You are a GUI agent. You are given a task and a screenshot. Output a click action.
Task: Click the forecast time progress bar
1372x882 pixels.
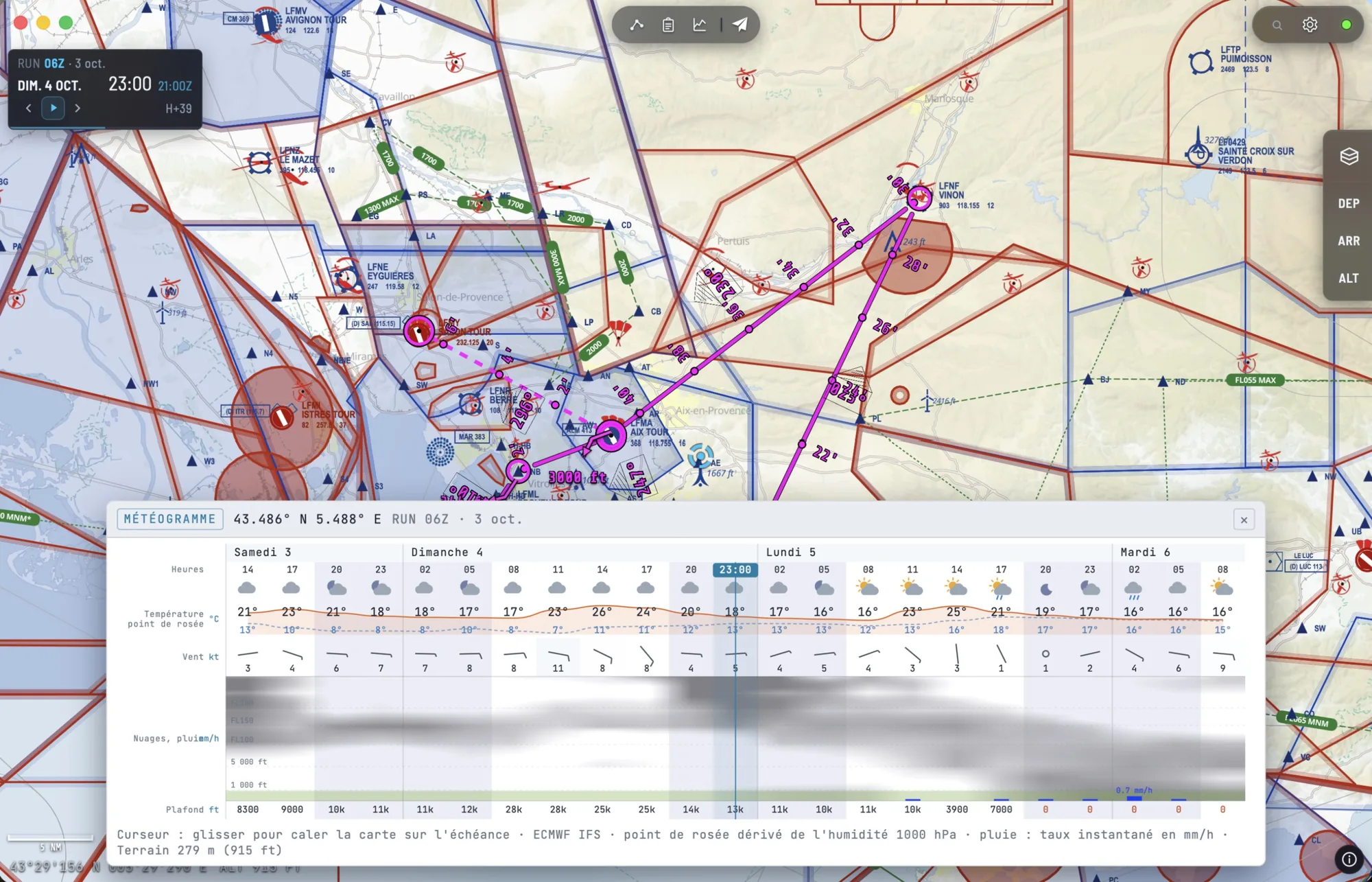tap(105, 128)
